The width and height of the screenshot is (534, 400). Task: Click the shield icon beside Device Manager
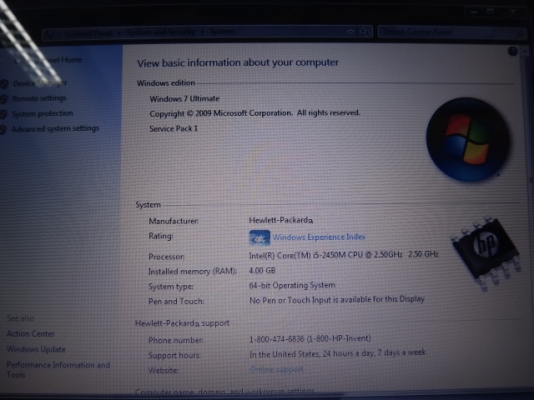[x=4, y=84]
